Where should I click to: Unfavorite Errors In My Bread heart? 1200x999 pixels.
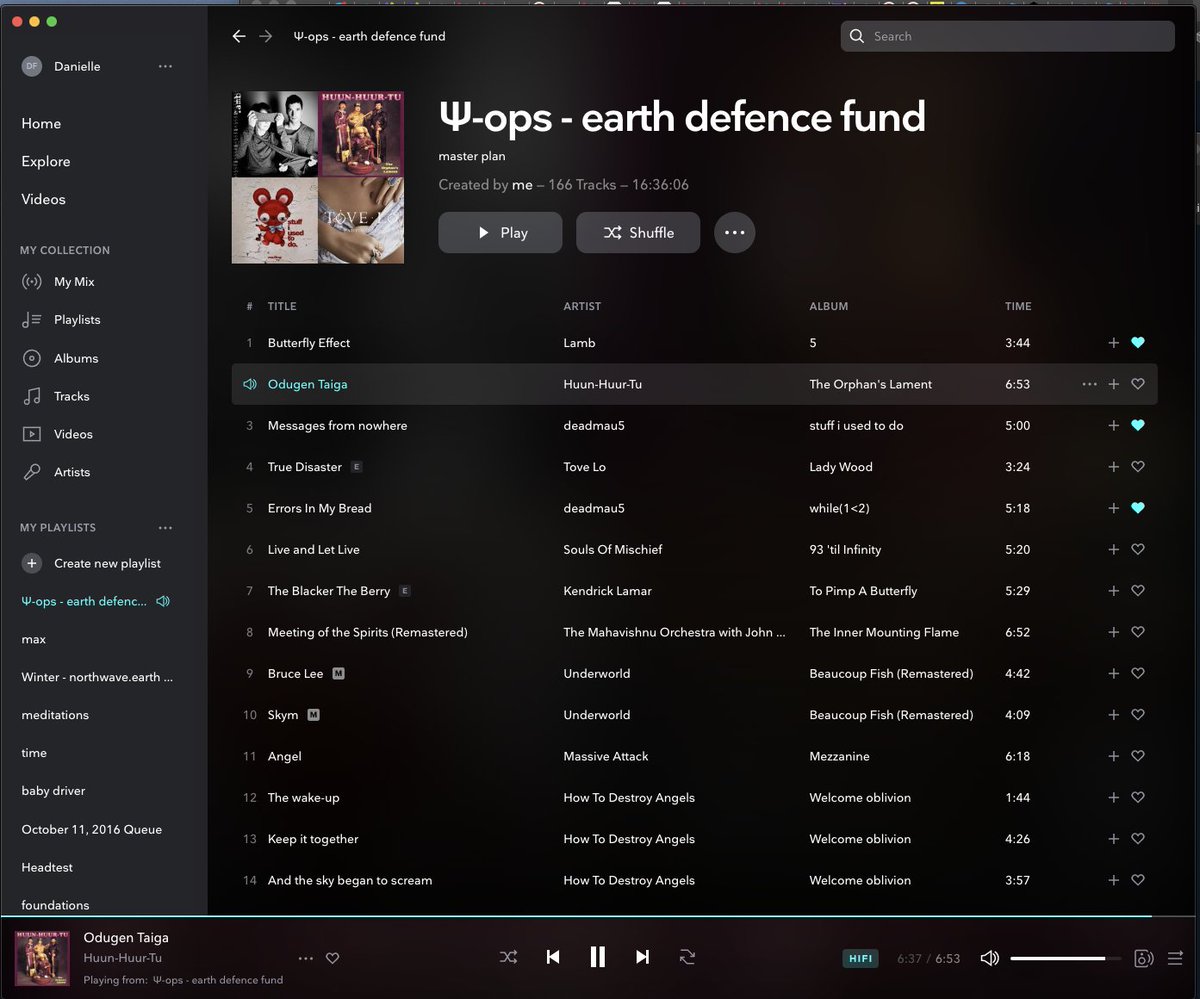click(1137, 508)
